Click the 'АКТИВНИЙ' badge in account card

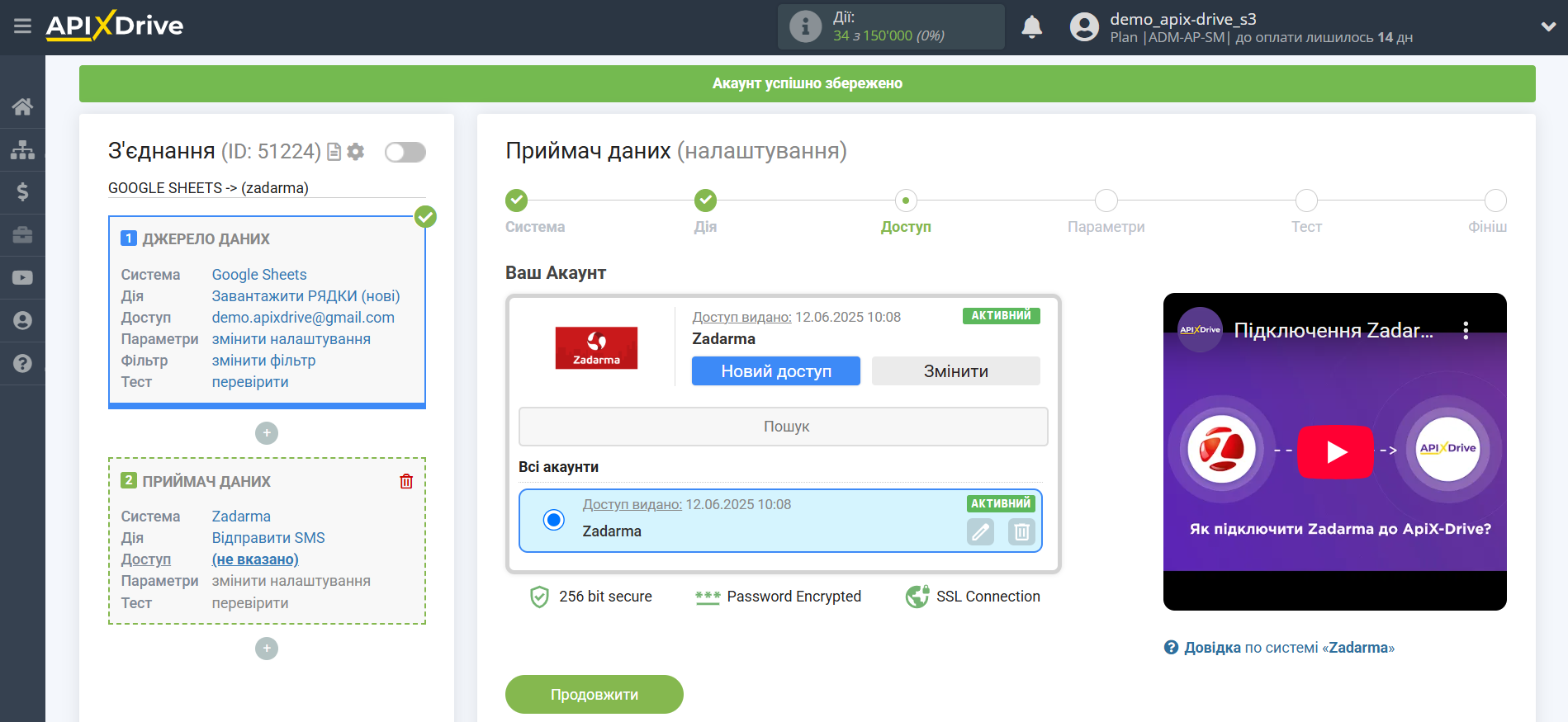pos(1001,316)
